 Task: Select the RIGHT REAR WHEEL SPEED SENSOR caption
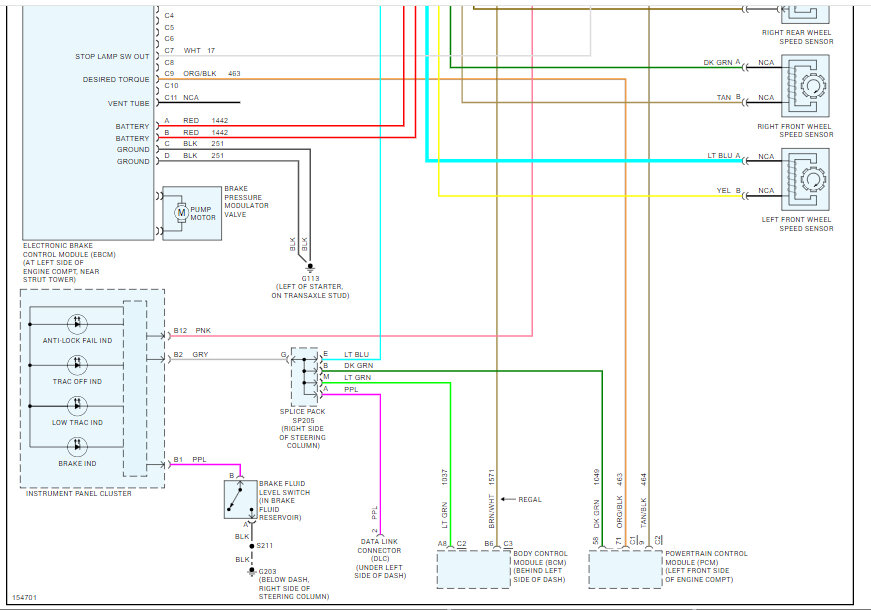(x=797, y=37)
